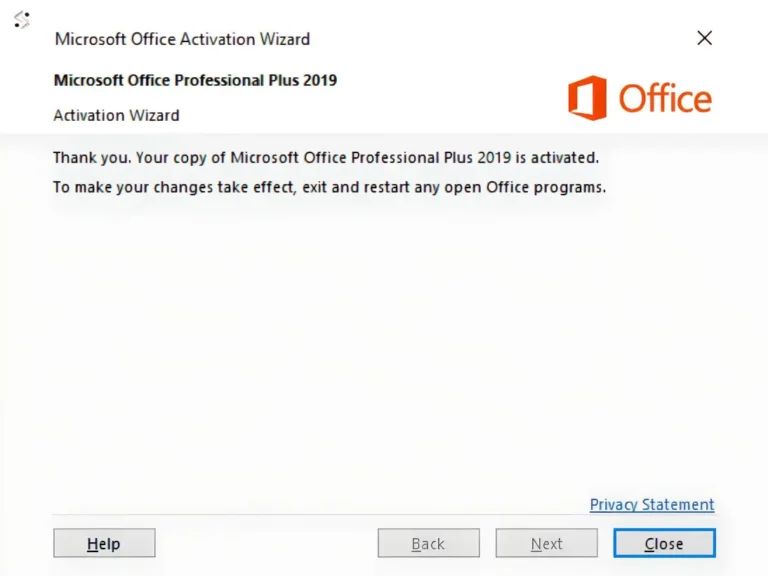Open the Privacy Statement link
768x576 pixels.
coord(652,504)
